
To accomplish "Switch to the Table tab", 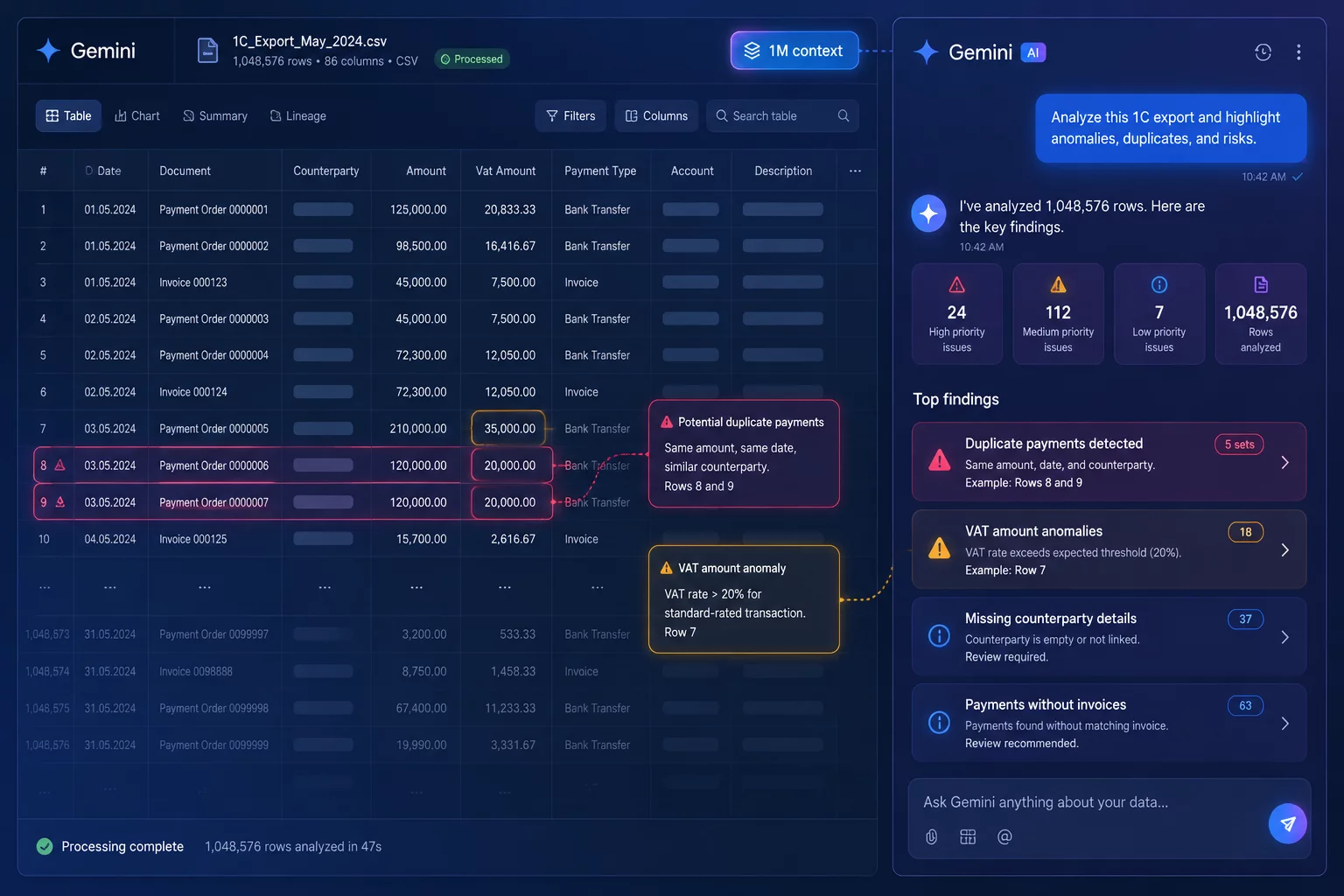I will pyautogui.click(x=68, y=115).
